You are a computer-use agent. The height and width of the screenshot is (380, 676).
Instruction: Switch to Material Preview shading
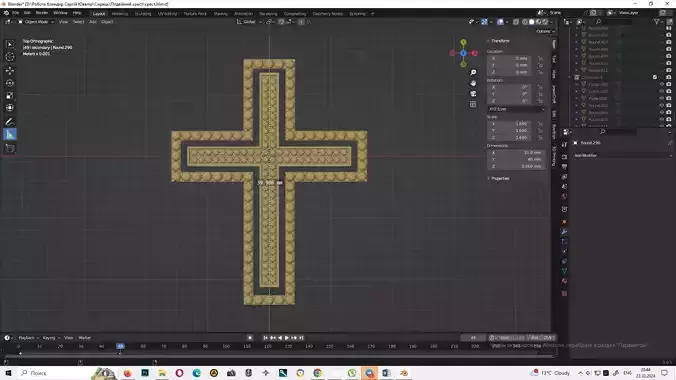click(538, 22)
